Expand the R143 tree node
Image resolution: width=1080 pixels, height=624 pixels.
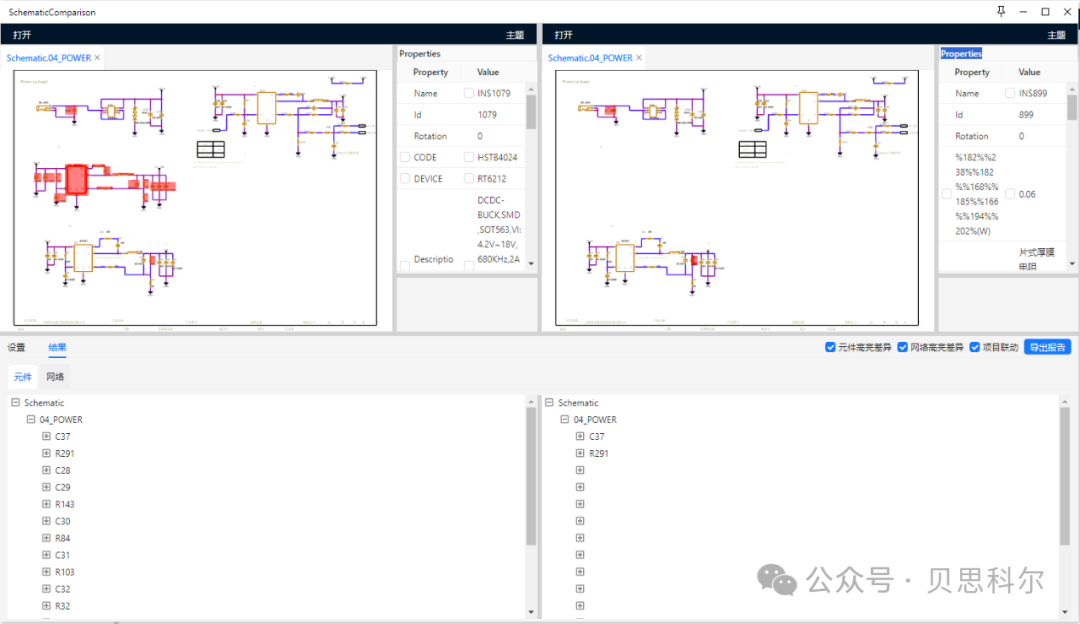[x=46, y=504]
